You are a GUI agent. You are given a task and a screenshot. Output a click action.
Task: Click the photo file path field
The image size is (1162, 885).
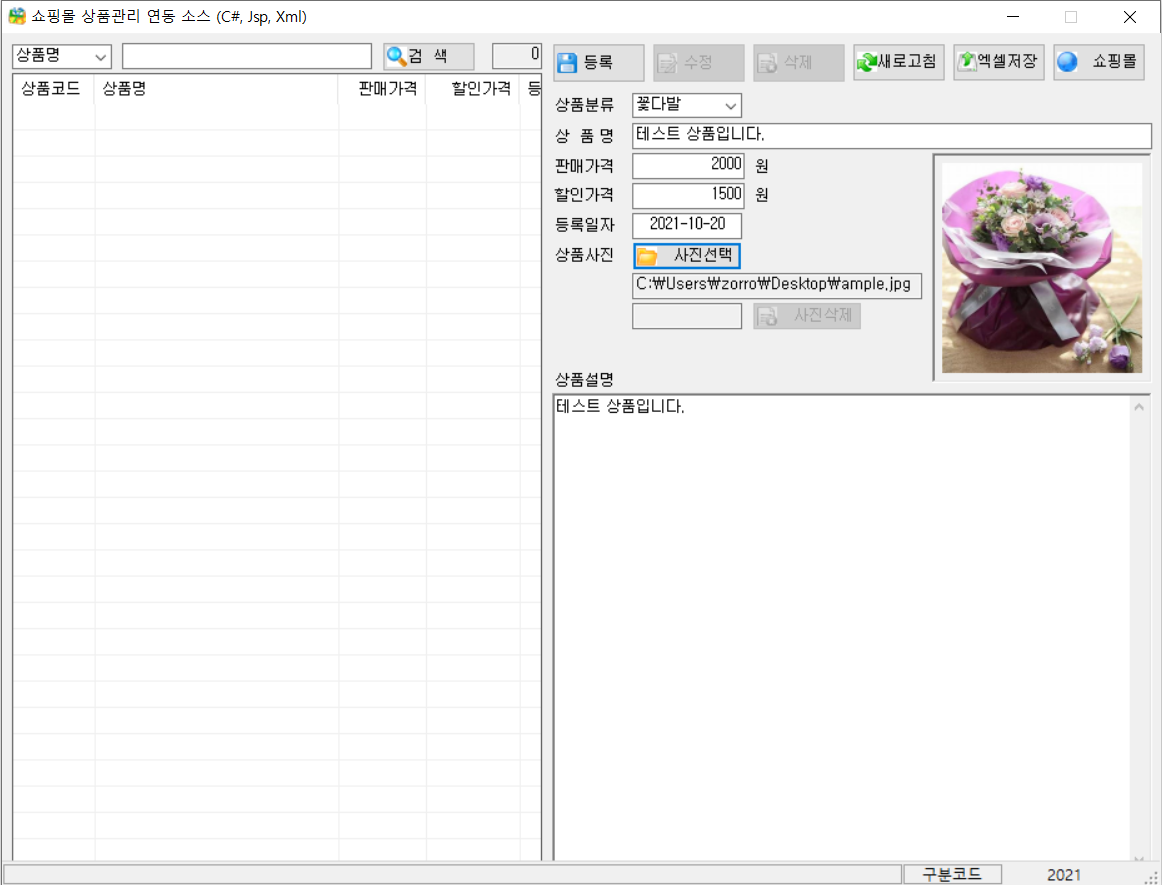777,285
